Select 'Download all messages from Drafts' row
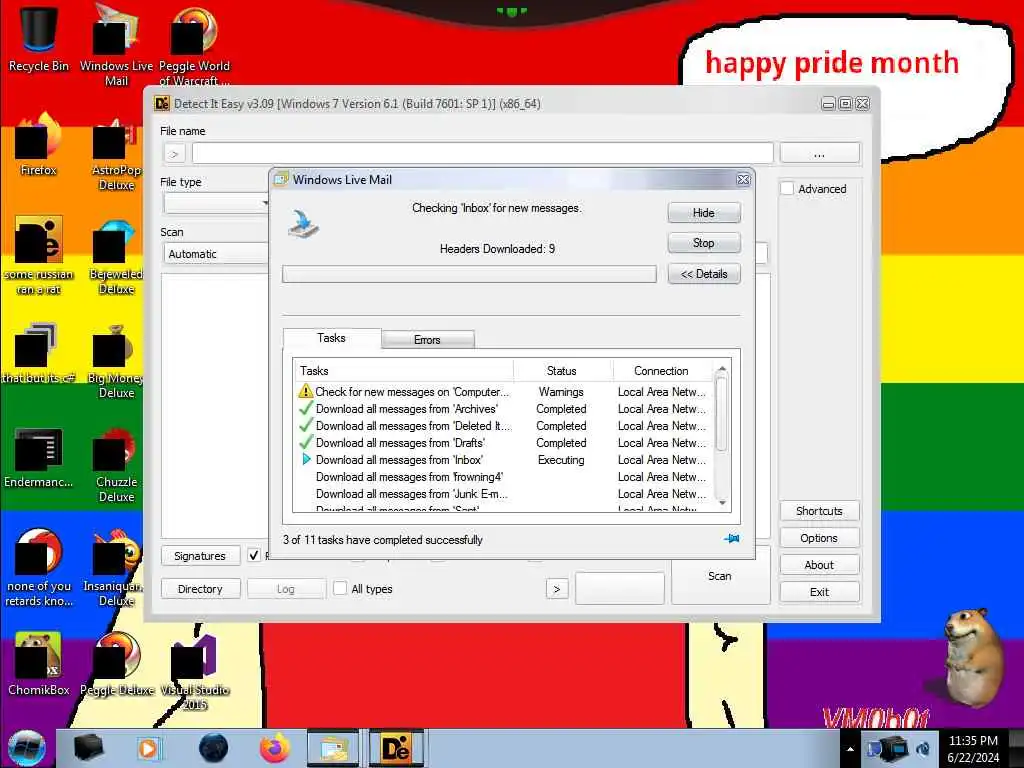 point(503,443)
